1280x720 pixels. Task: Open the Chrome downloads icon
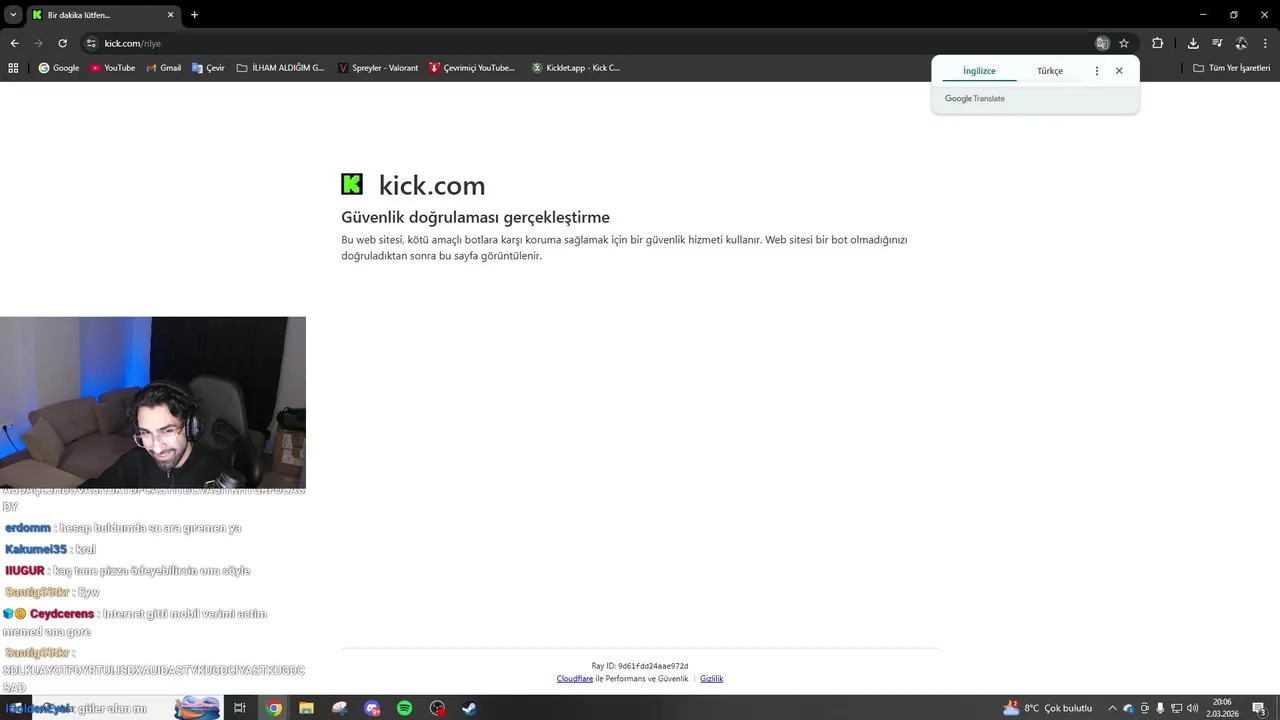(1193, 43)
